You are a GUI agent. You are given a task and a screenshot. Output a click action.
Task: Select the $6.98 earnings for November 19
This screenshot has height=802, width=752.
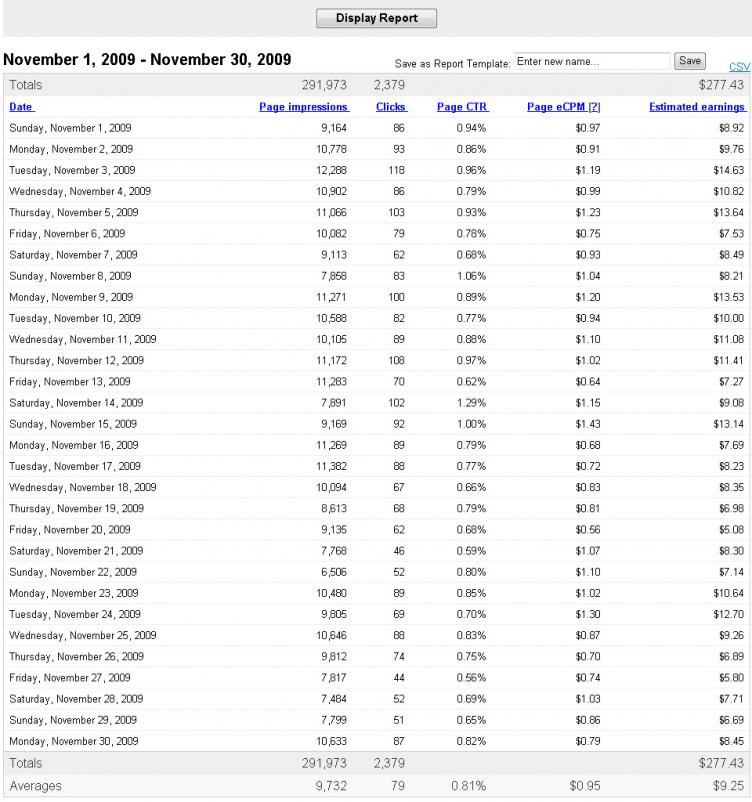coord(731,508)
